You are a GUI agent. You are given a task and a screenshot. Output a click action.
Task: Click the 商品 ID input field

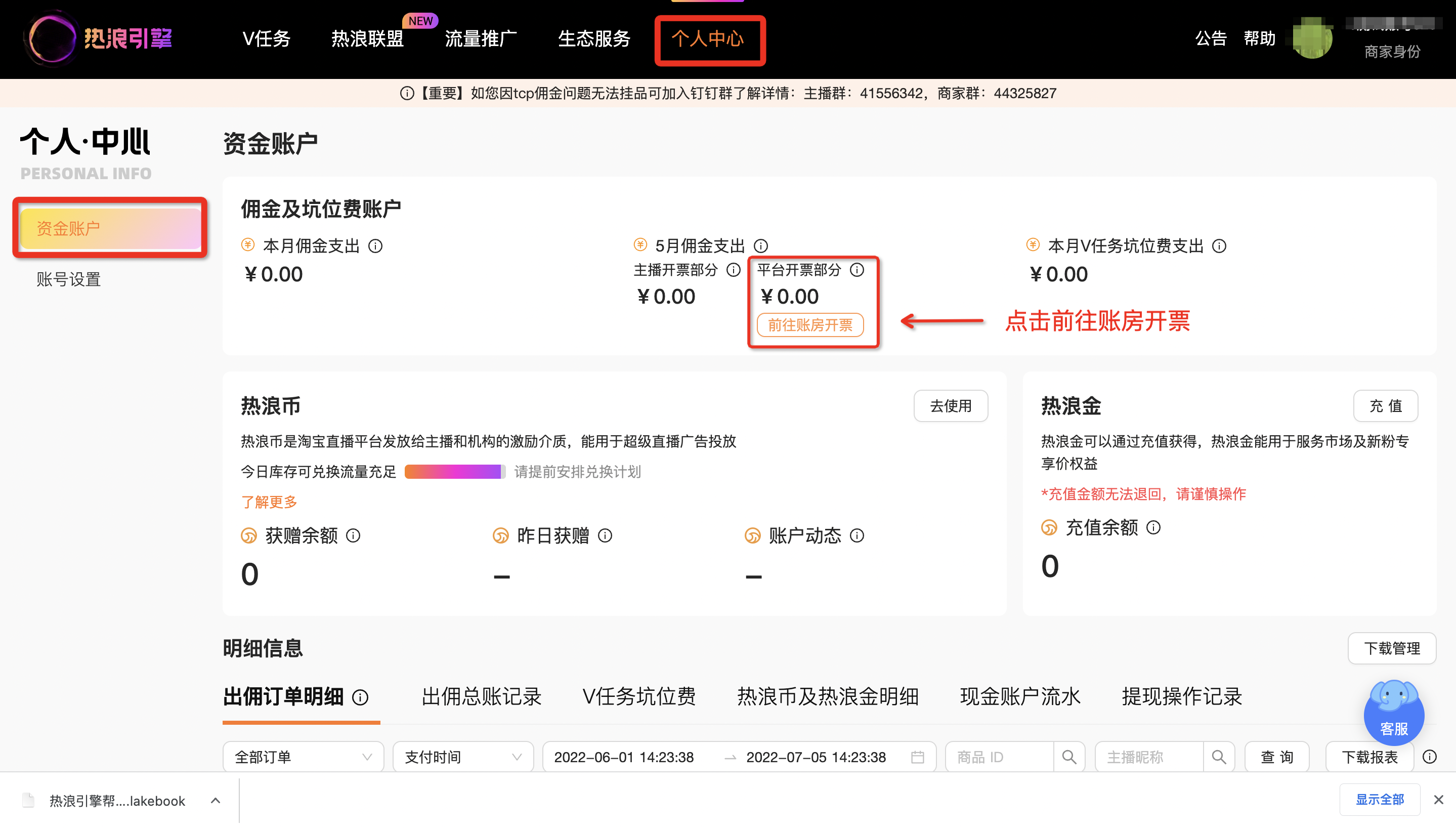click(1000, 758)
